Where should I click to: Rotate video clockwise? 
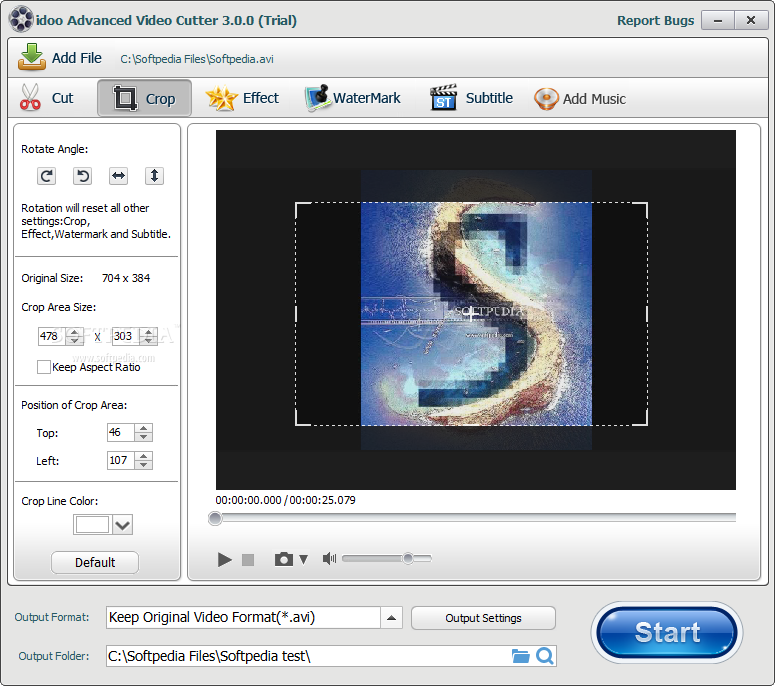coord(46,176)
